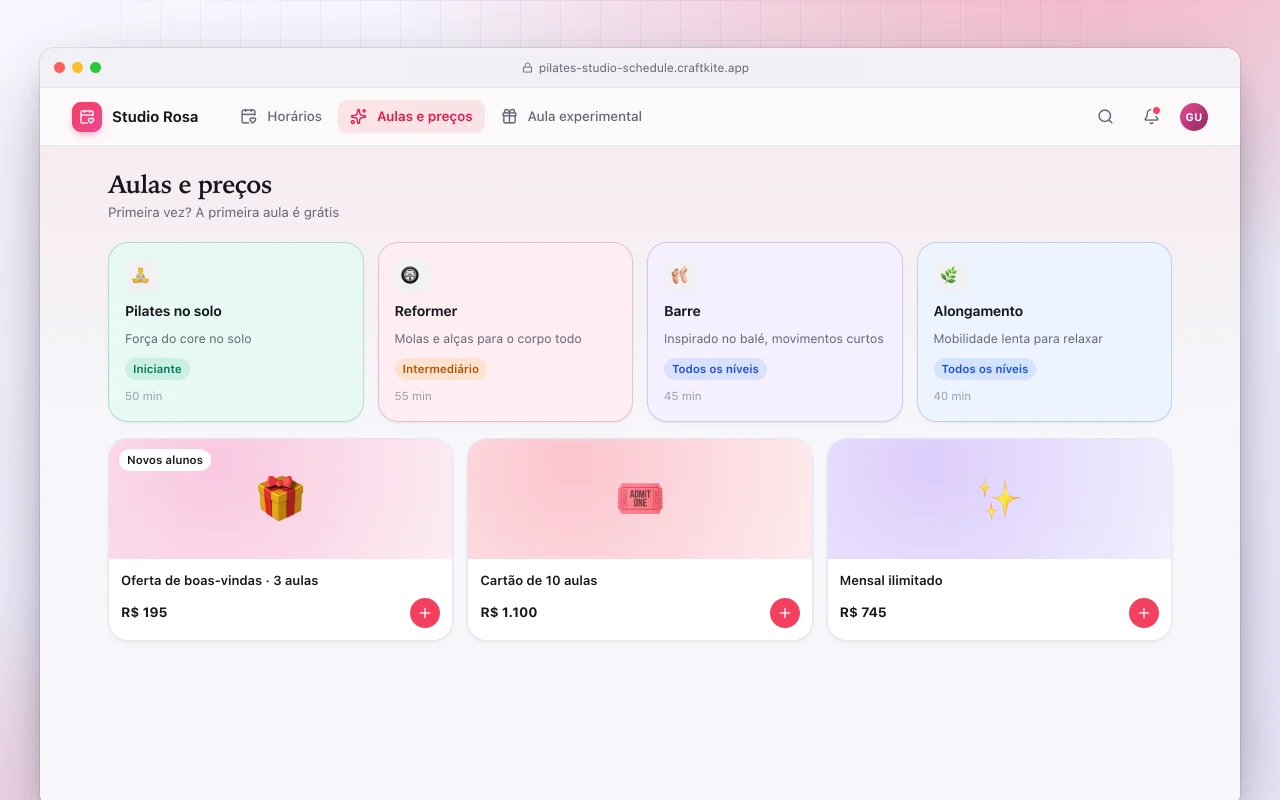This screenshot has height=800, width=1280.
Task: Open the Barre class title
Action: click(x=682, y=311)
